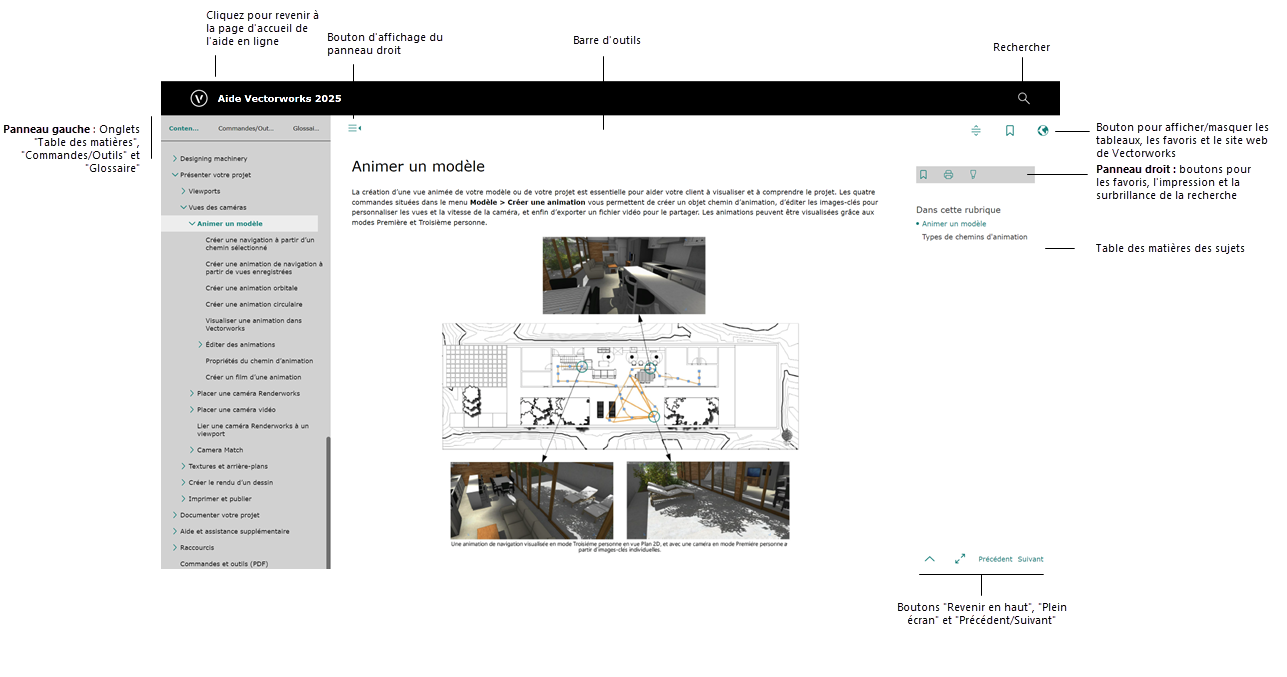Open Lier une caméra Renderworks à un viewport

pos(253,430)
